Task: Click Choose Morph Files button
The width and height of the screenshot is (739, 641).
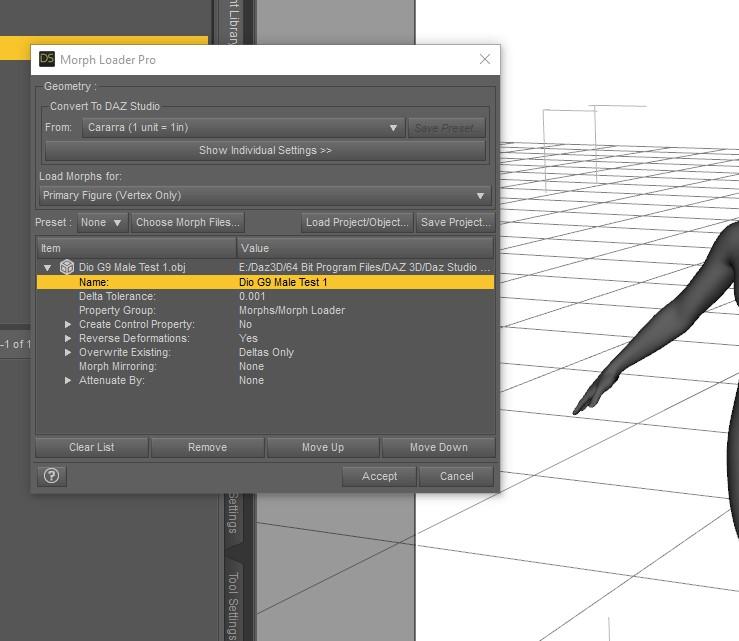Action: pos(188,222)
